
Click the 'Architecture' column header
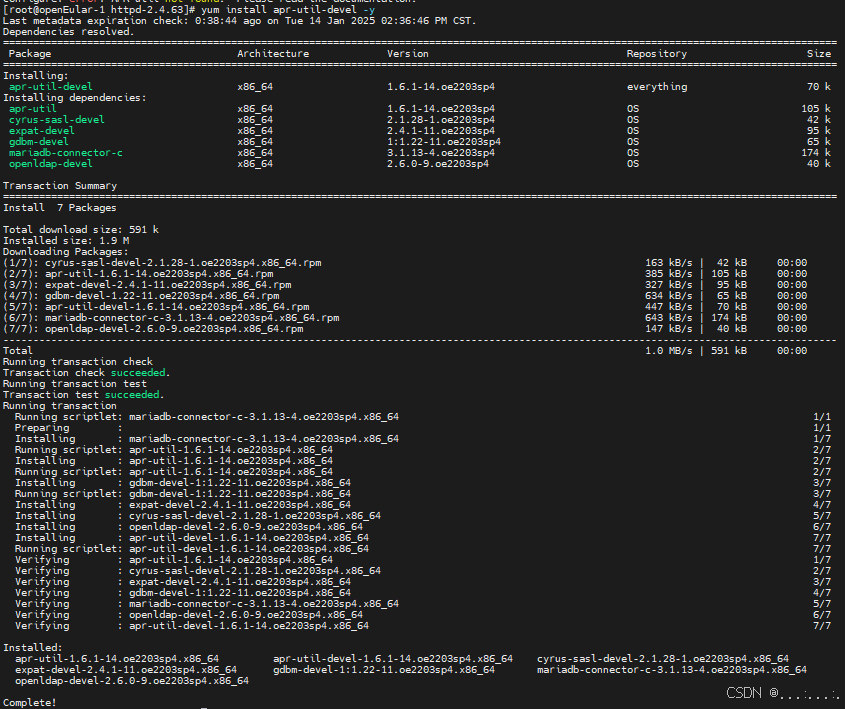pyautogui.click(x=273, y=54)
